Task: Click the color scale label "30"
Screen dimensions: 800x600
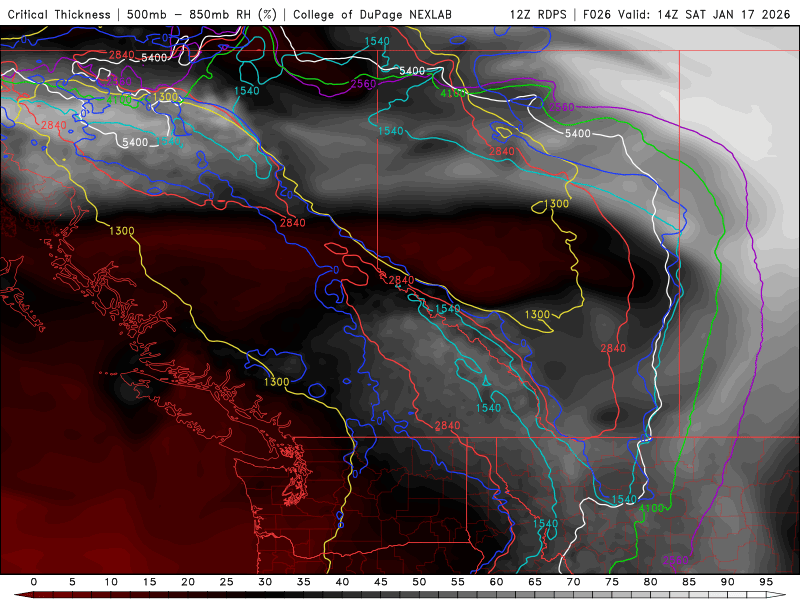Action: 265,582
